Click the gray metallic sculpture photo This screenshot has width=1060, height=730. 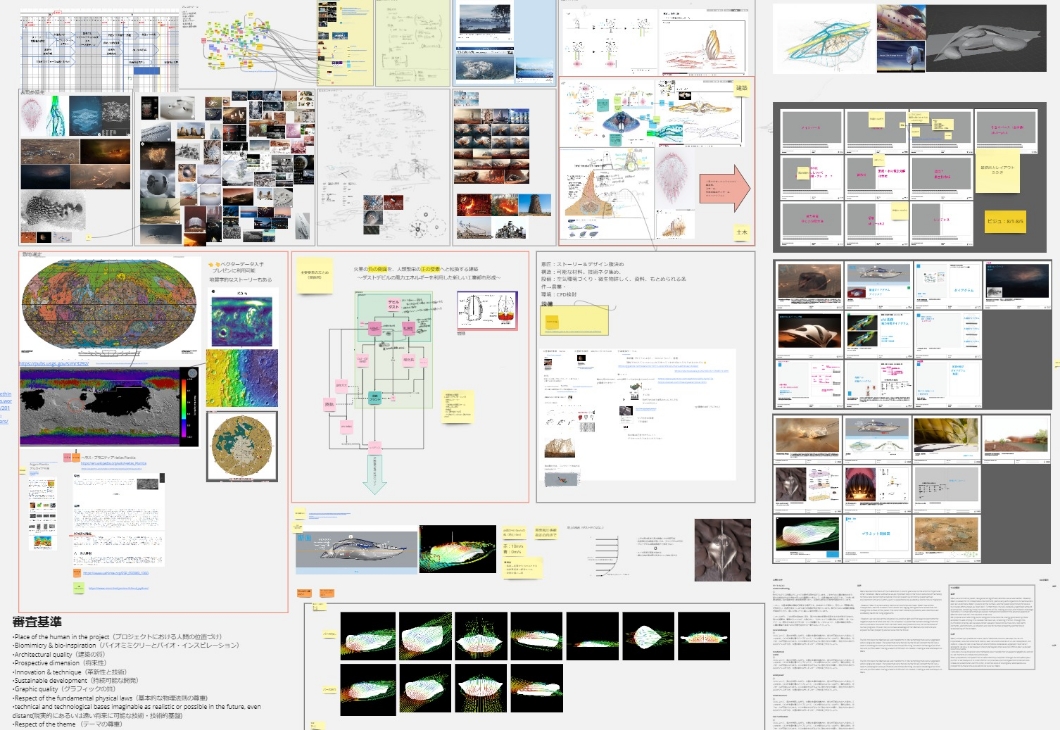[722, 549]
